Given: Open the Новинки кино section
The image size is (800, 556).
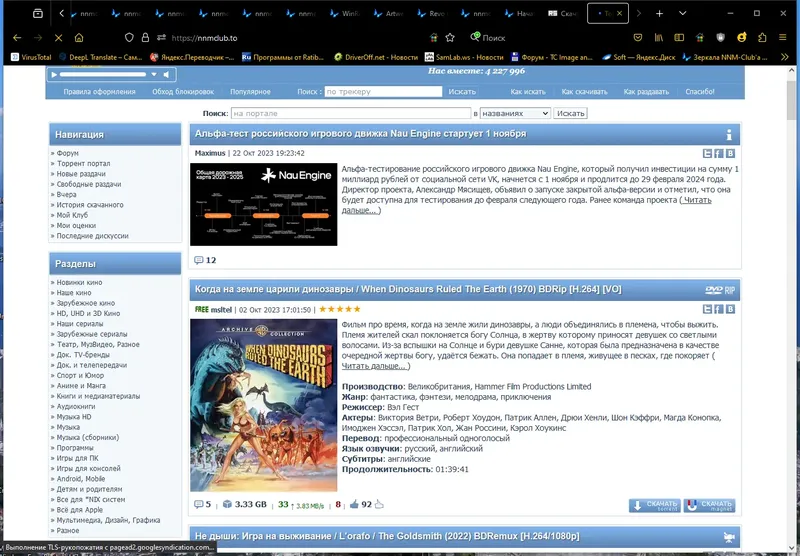Looking at the screenshot, I should pyautogui.click(x=79, y=282).
